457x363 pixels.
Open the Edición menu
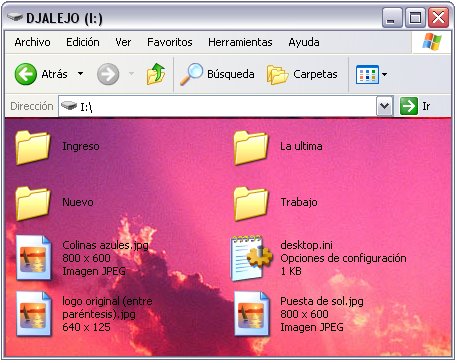(83, 42)
